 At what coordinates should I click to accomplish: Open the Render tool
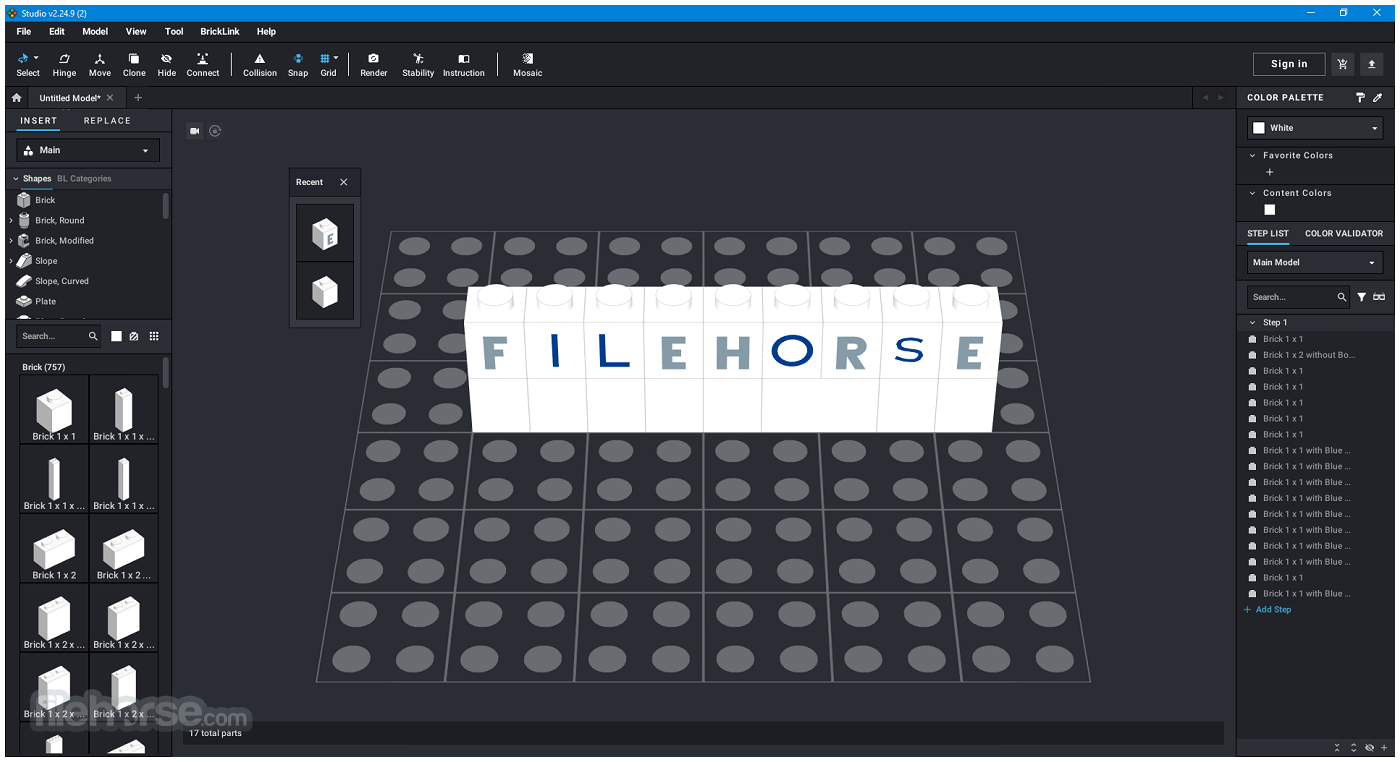pyautogui.click(x=374, y=64)
